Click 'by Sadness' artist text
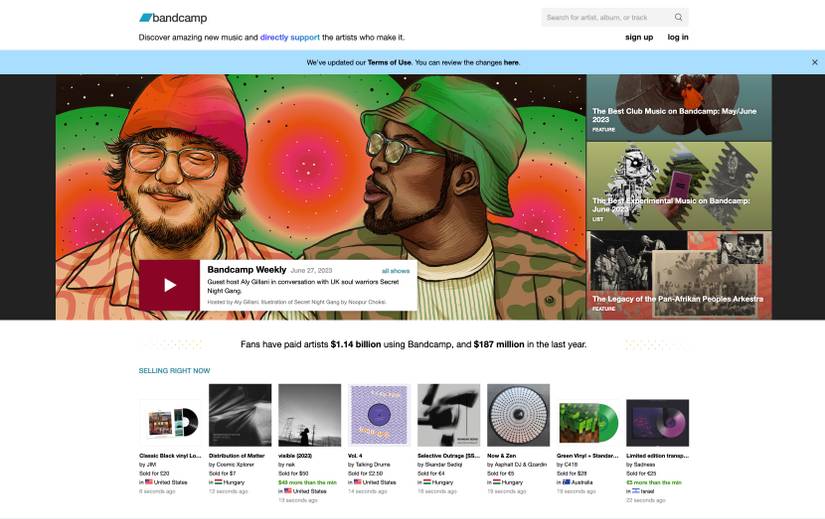The width and height of the screenshot is (825, 519). coord(640,465)
